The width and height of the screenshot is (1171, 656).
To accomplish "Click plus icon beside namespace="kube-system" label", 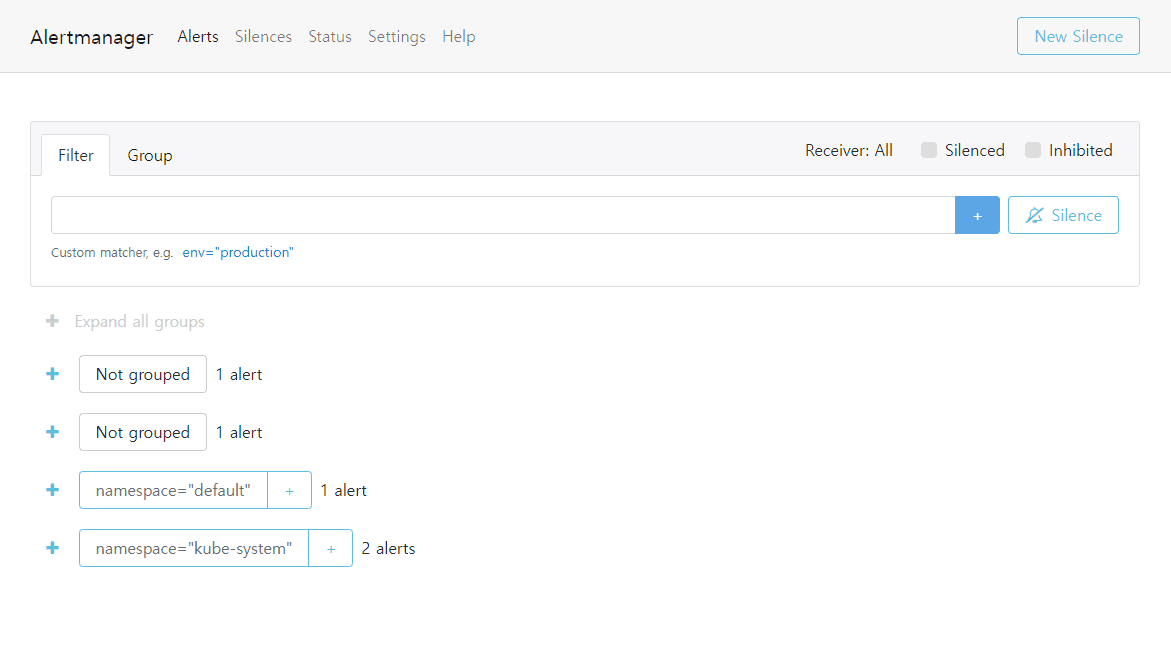I will (331, 548).
